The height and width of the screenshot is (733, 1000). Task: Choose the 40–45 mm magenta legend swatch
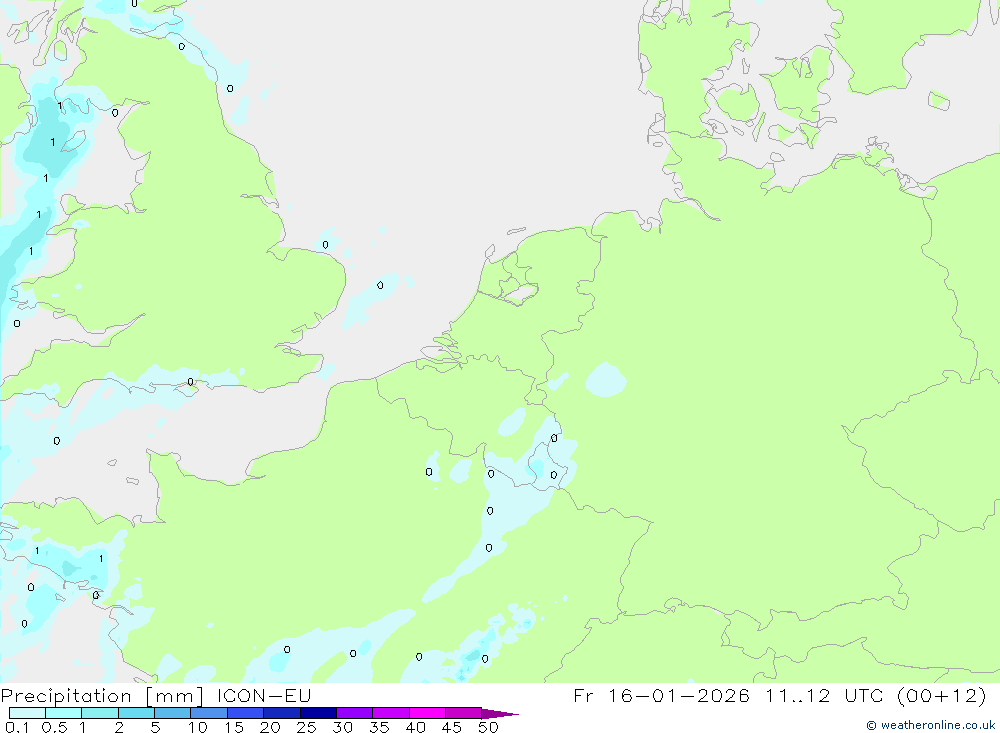pyautogui.click(x=427, y=713)
